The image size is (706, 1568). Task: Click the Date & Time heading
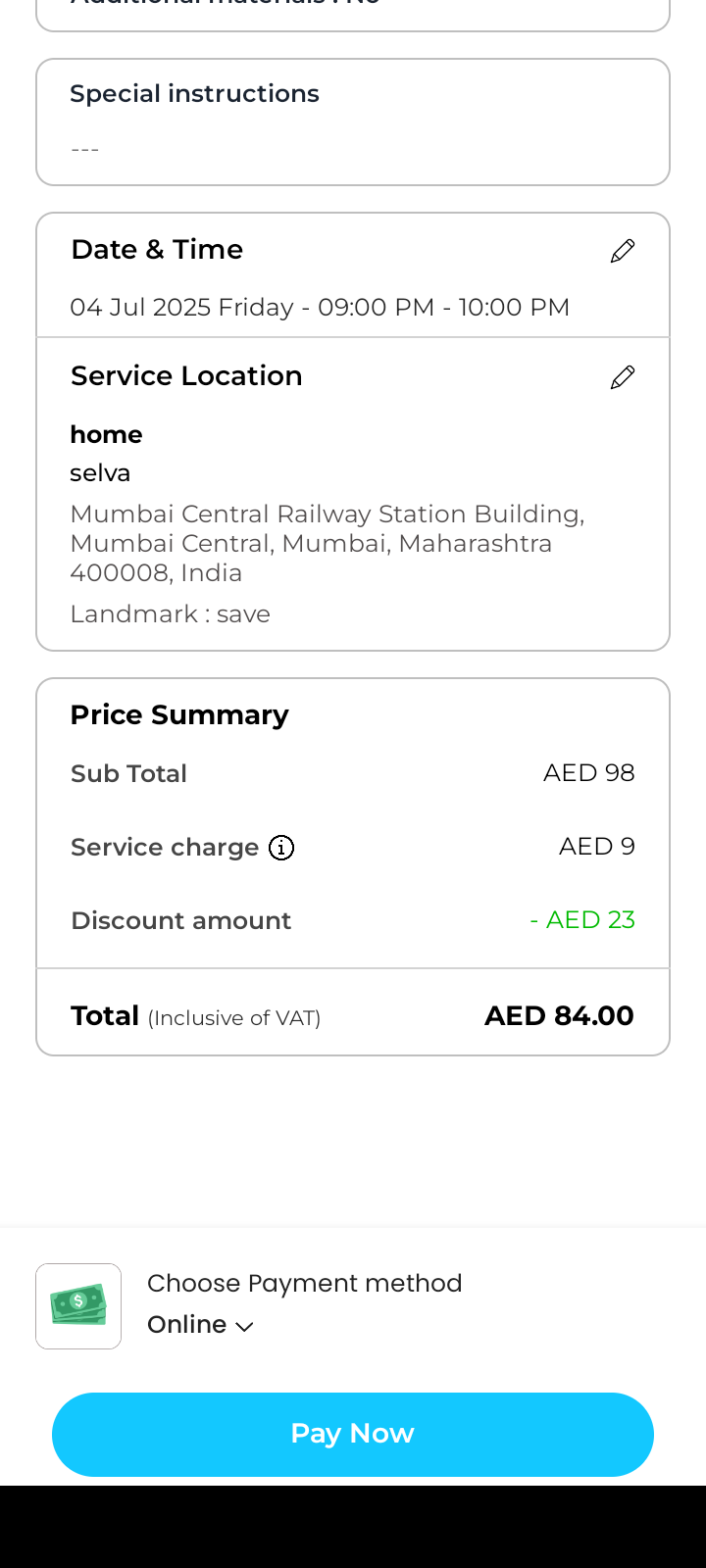coord(157,250)
